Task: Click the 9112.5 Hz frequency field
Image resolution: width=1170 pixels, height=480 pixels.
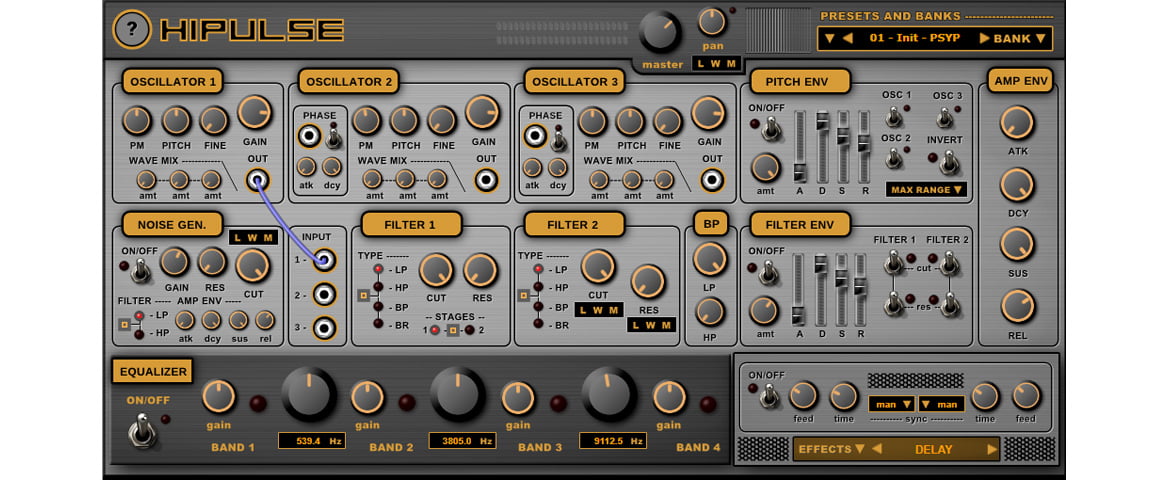Action: tap(613, 440)
